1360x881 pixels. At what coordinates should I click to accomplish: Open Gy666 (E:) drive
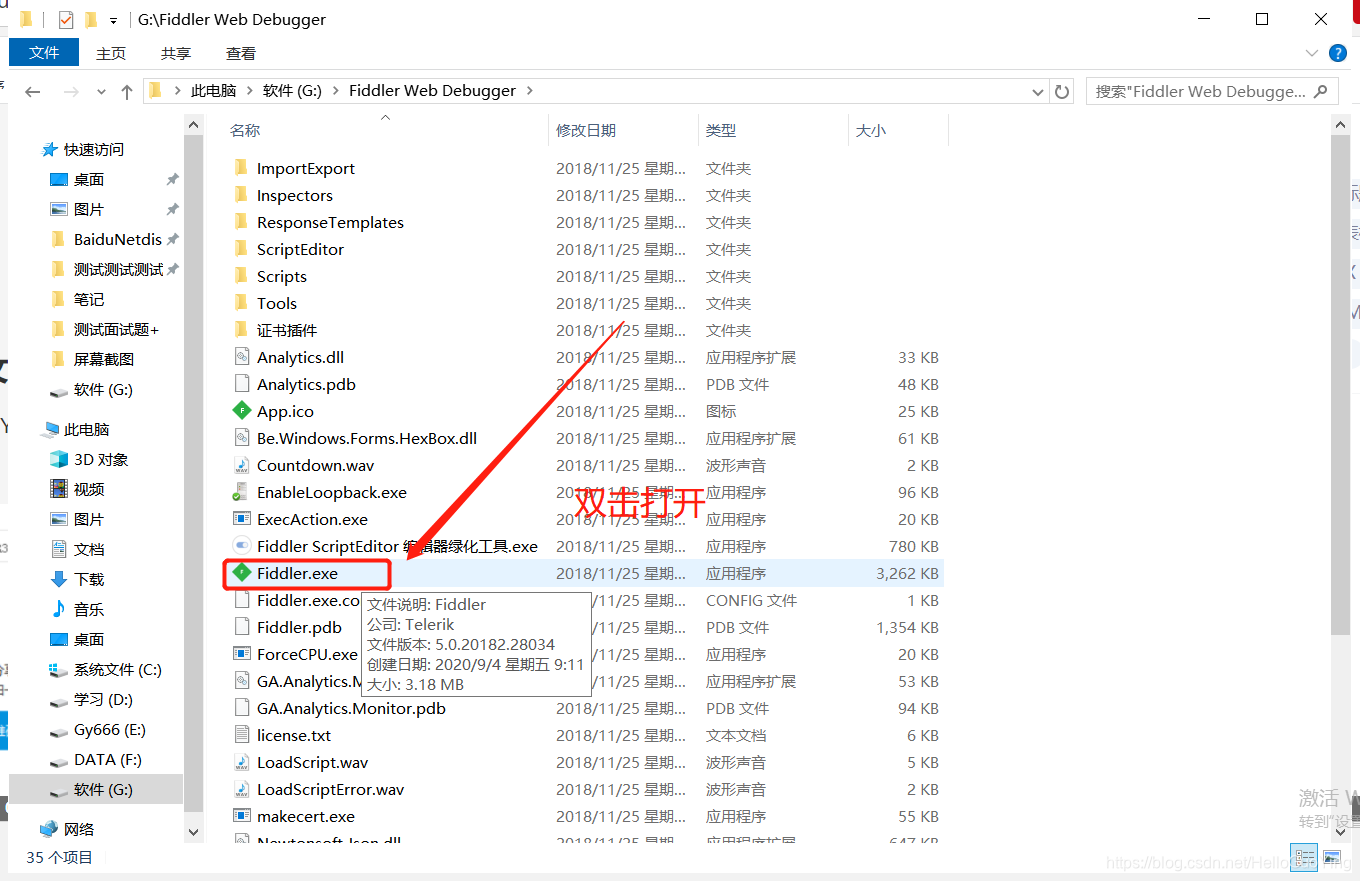click(x=109, y=729)
